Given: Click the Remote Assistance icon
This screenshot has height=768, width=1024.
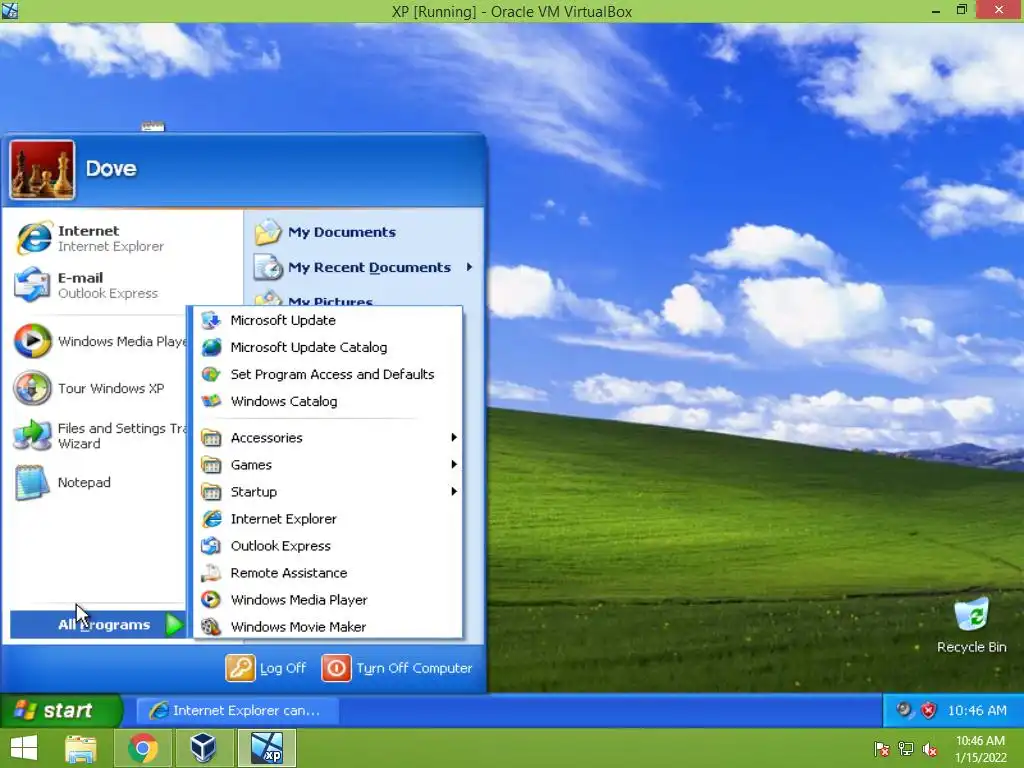Looking at the screenshot, I should point(211,573).
